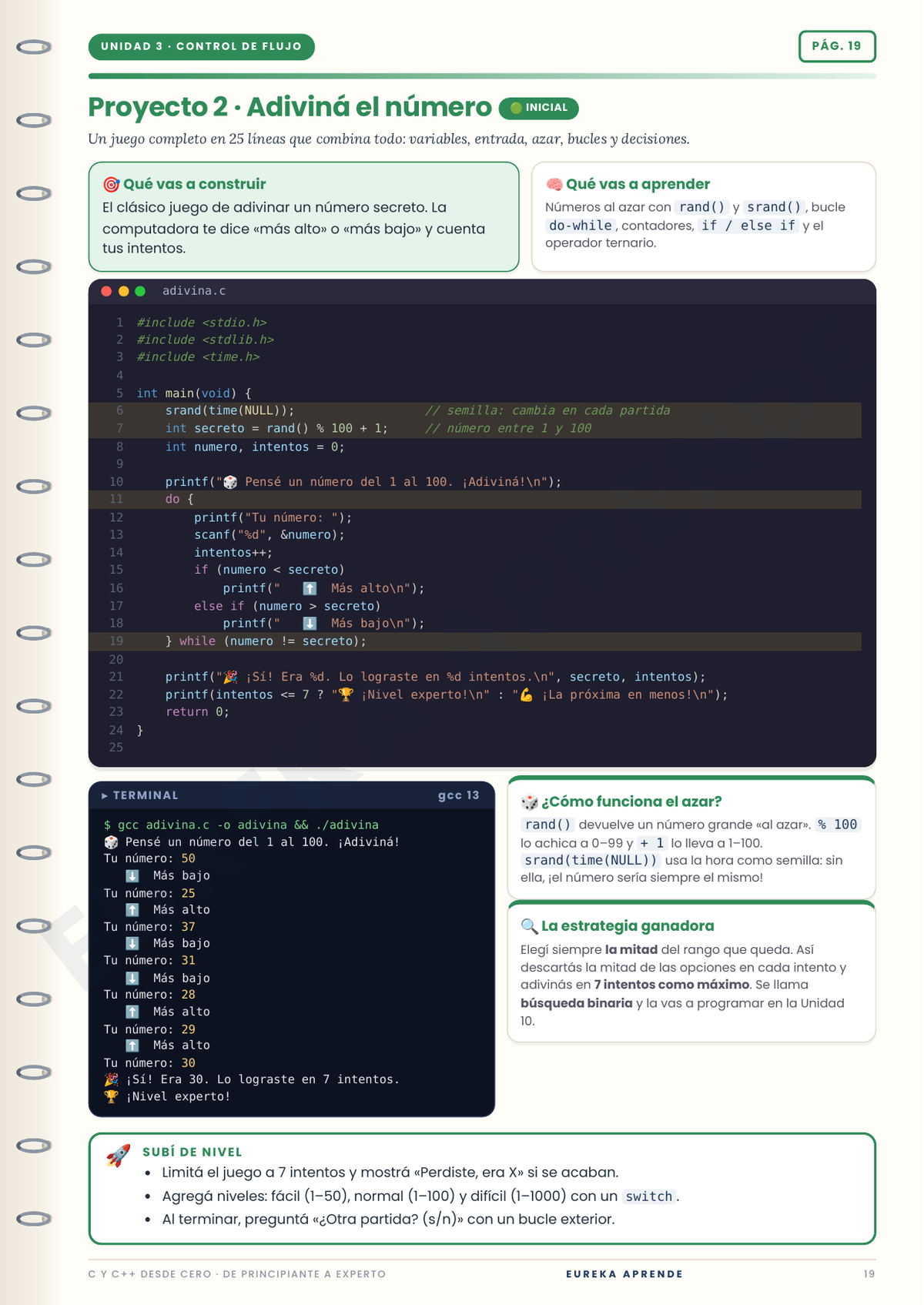Click the trophy emoji in code line 22
The height and width of the screenshot is (1305, 924).
[346, 694]
